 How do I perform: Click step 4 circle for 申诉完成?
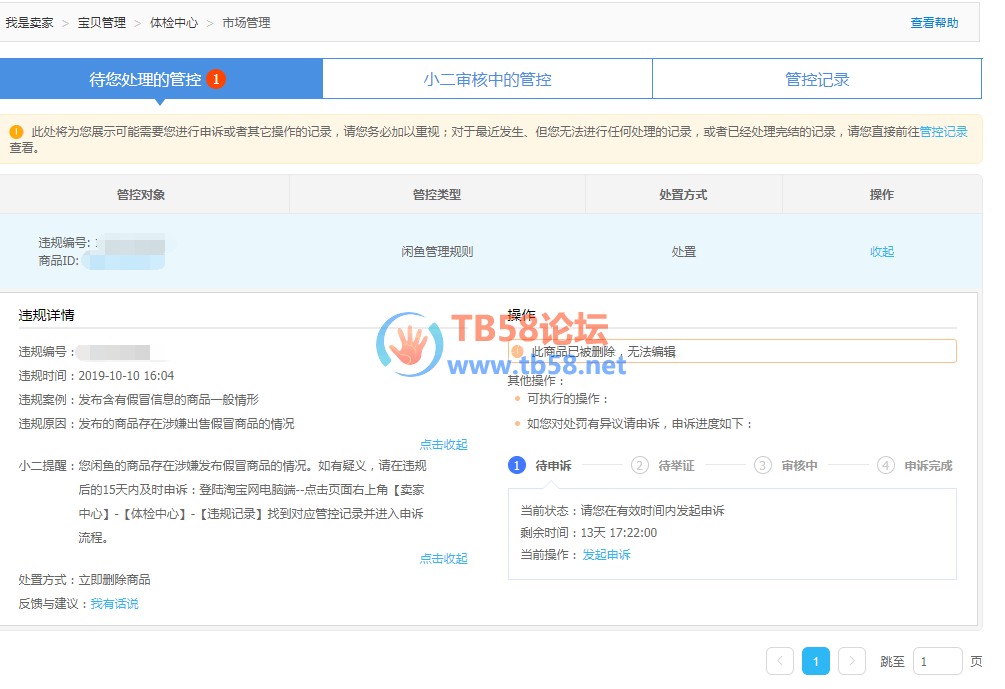(x=885, y=465)
